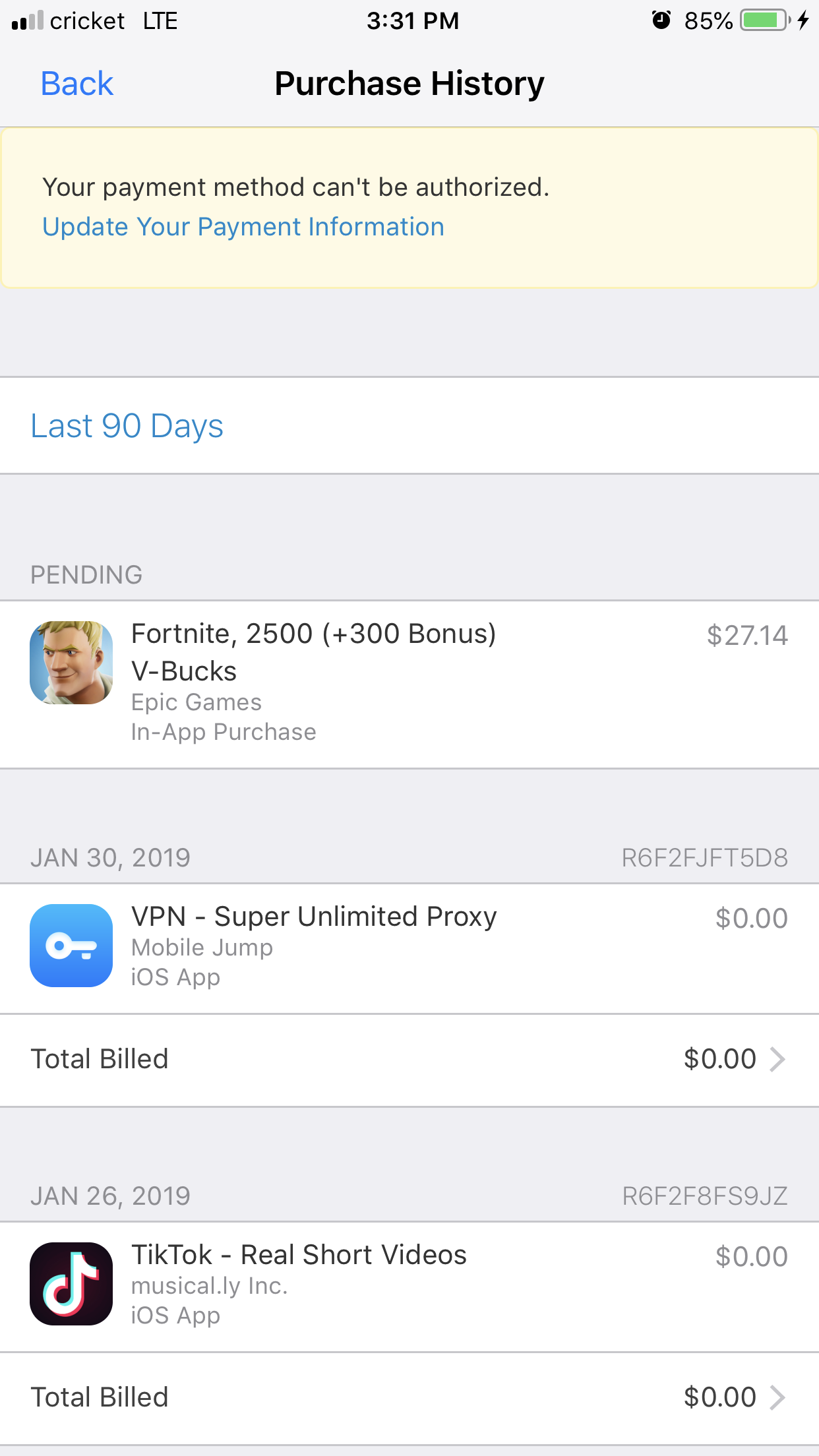Image resolution: width=819 pixels, height=1456 pixels.
Task: Select Fortnite V-Bucks pending purchase title
Action: pyautogui.click(x=314, y=652)
